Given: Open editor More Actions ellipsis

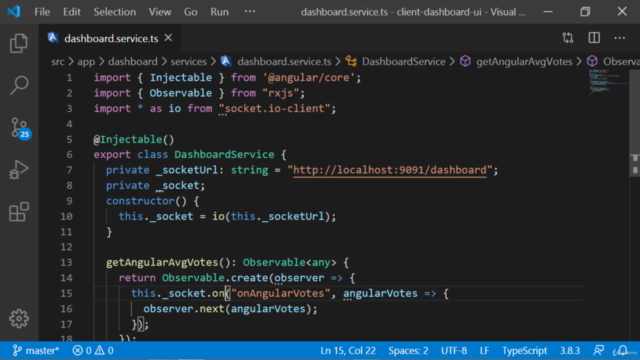Looking at the screenshot, I should [620, 38].
